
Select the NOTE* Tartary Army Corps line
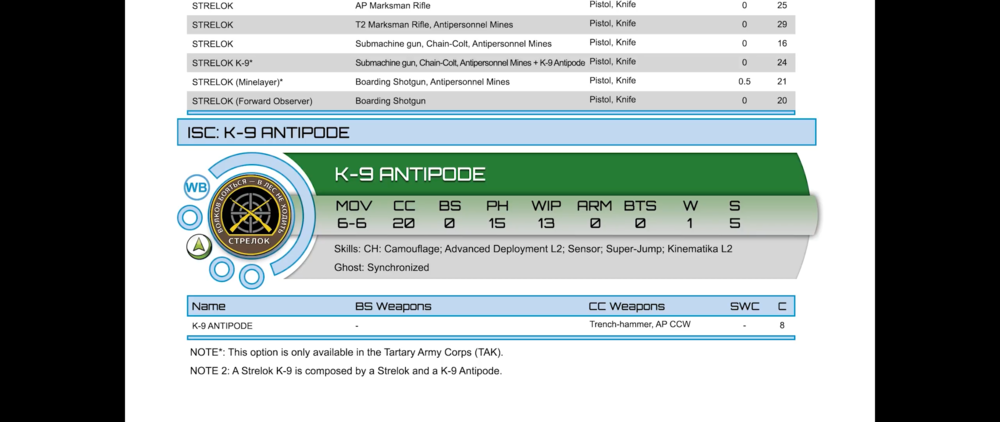[x=346, y=352]
